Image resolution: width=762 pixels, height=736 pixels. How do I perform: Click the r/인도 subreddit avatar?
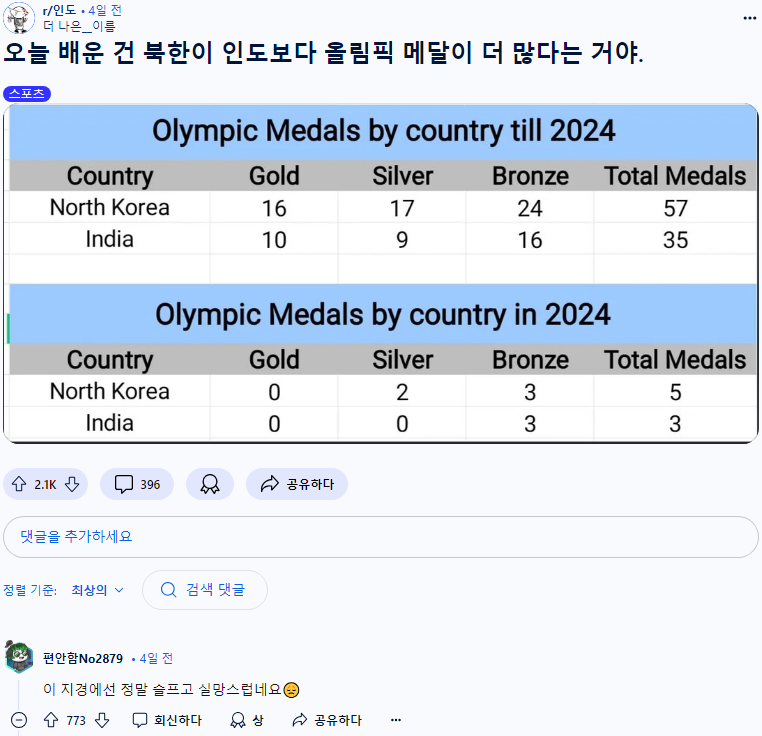(x=19, y=18)
